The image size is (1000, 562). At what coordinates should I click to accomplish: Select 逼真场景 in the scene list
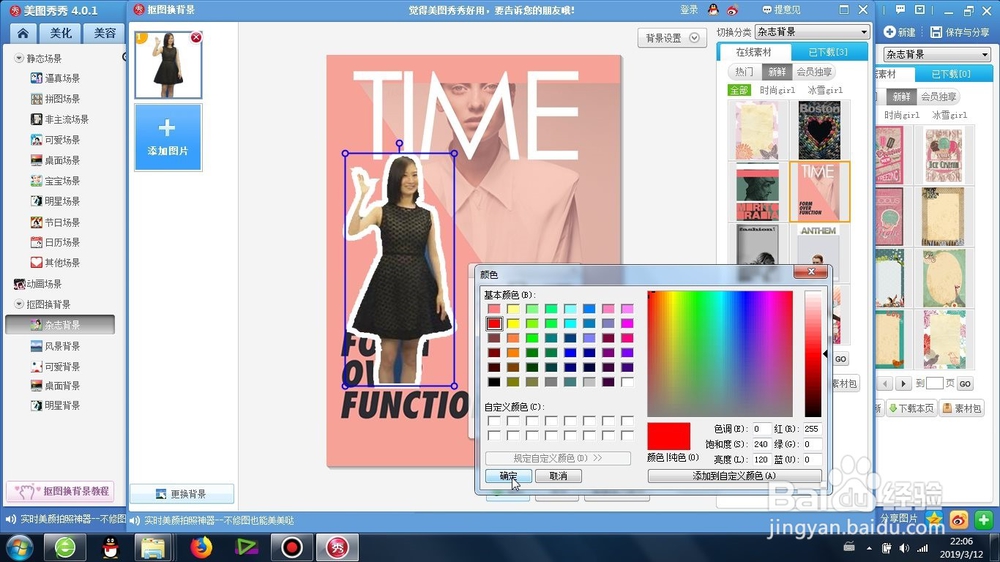(x=55, y=78)
